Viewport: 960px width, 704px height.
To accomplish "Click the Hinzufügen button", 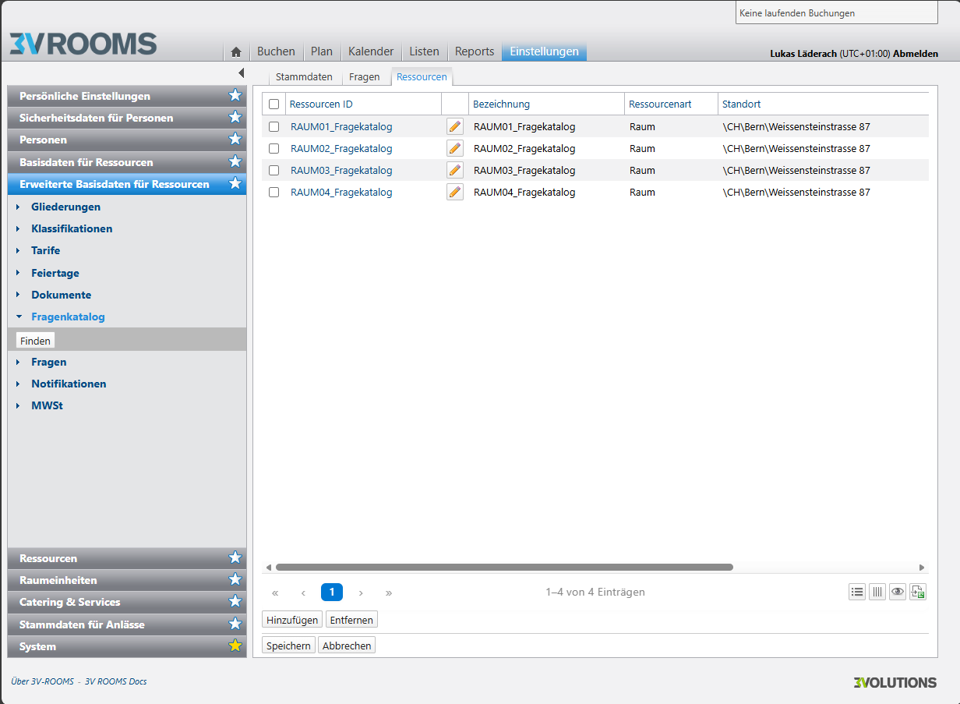I will [x=292, y=620].
